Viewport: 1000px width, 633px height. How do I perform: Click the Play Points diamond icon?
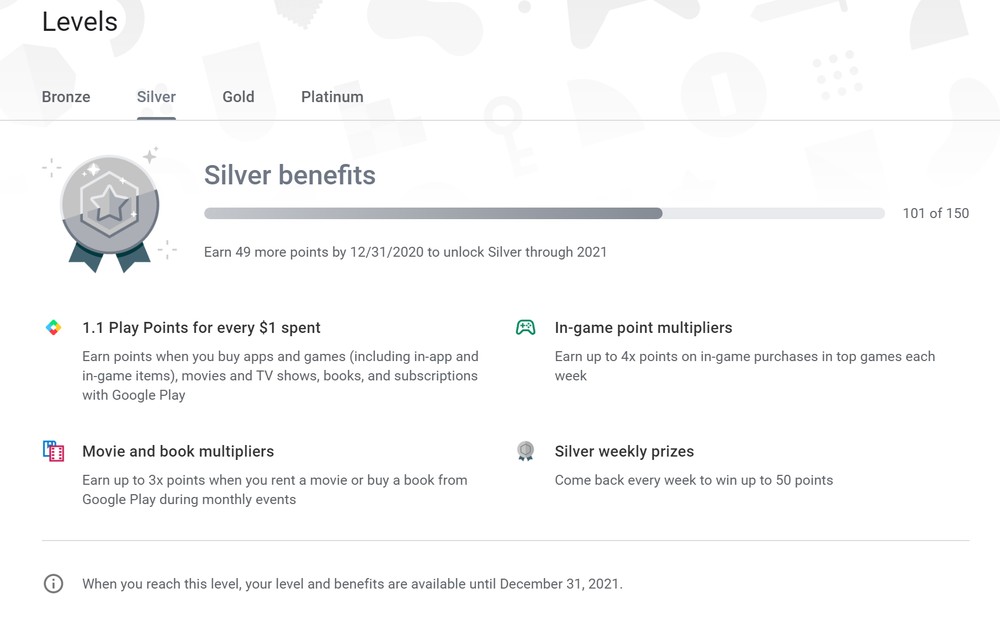click(x=53, y=328)
